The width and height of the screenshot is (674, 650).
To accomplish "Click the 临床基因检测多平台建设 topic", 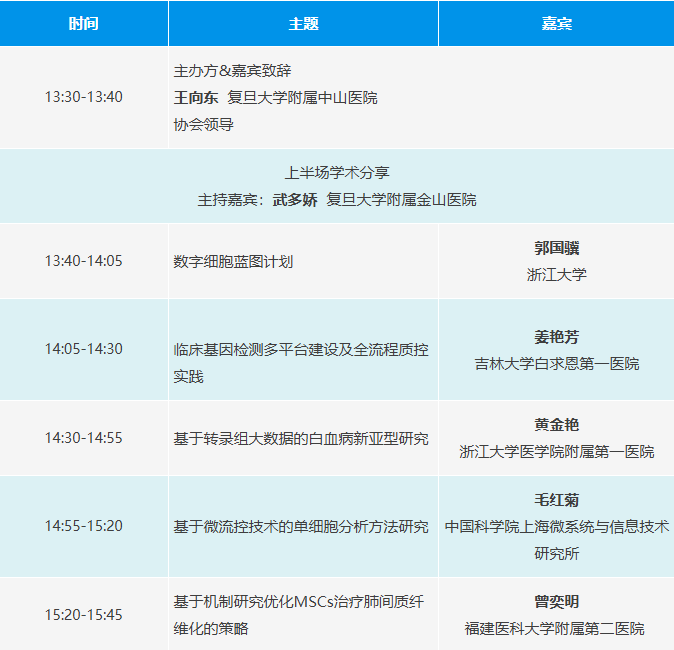I will pos(300,350).
